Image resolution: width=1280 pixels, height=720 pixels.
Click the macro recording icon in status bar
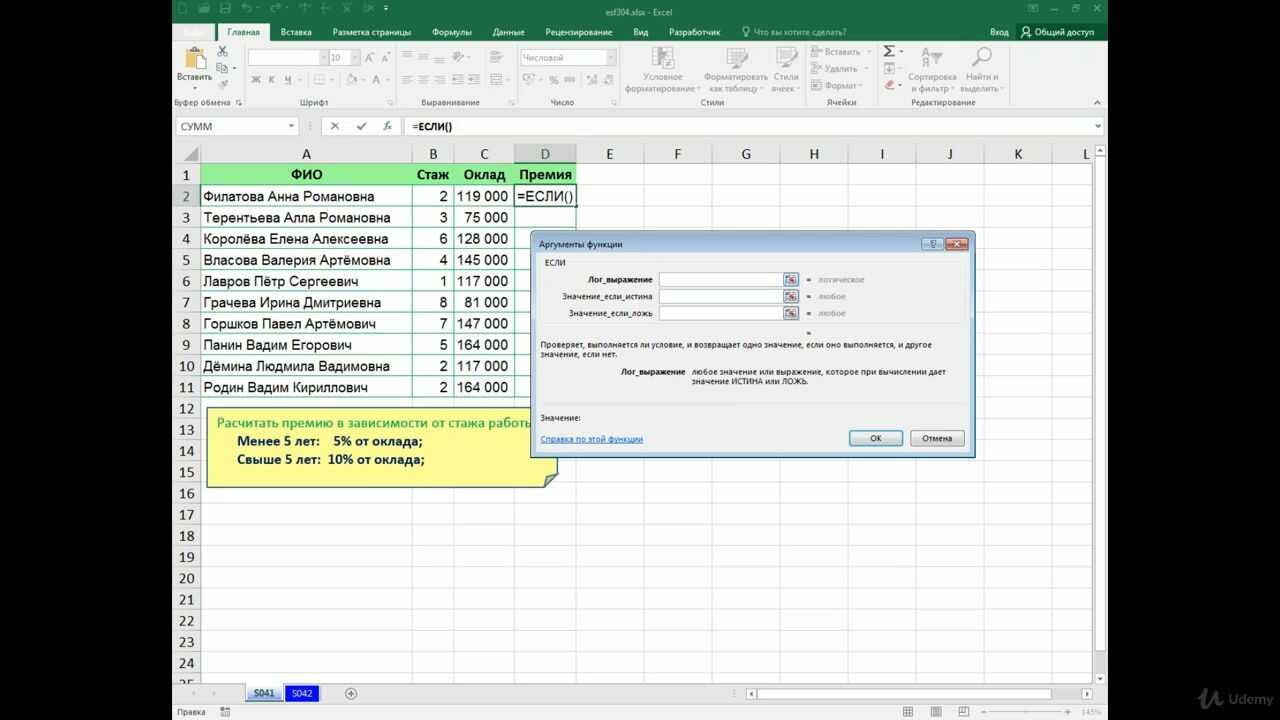click(224, 712)
